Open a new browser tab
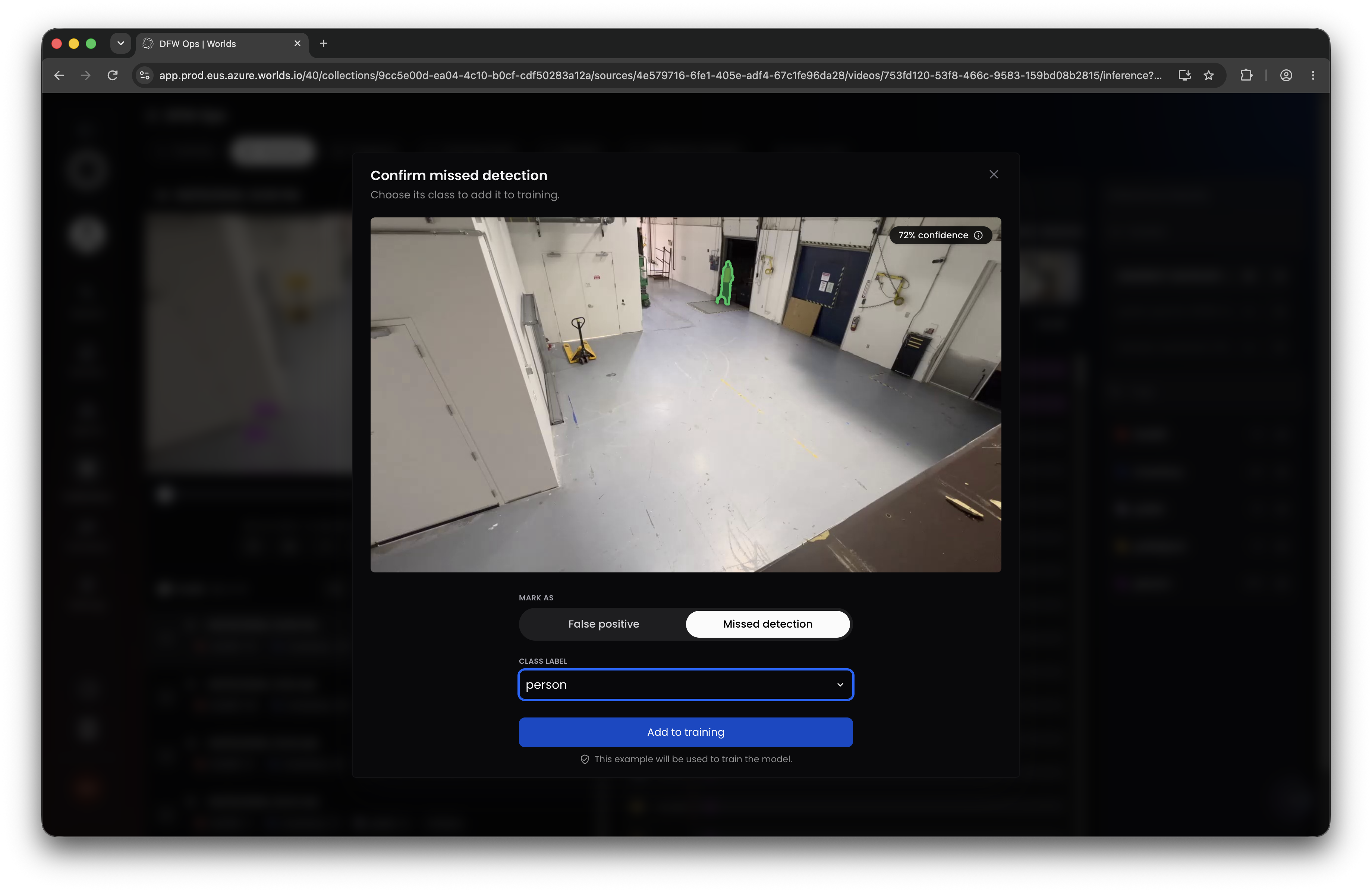The width and height of the screenshot is (1372, 892). click(x=323, y=43)
